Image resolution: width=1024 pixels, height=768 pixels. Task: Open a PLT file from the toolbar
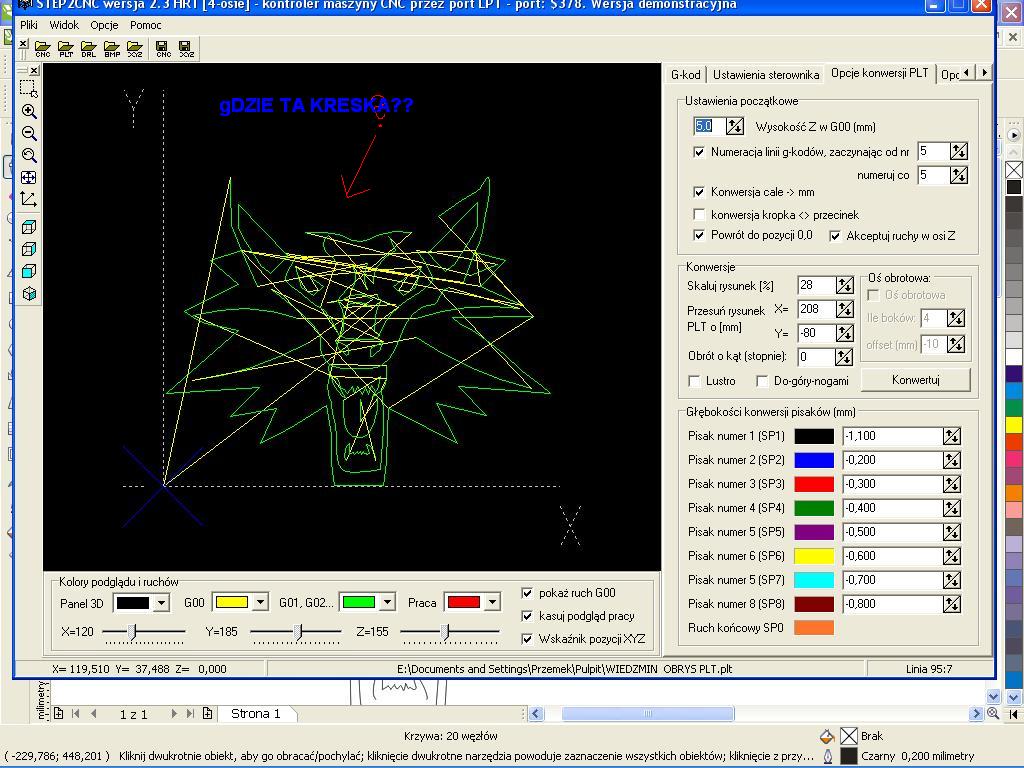66,48
